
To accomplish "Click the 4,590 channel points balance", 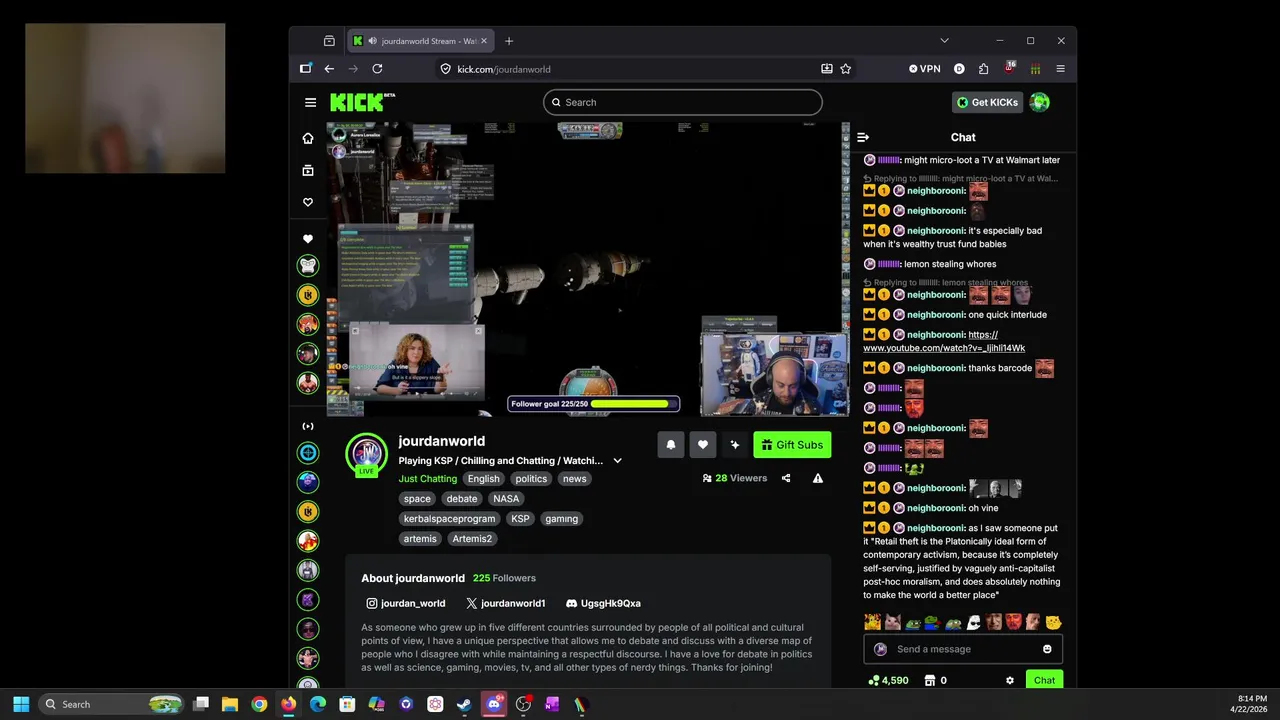I will coord(888,680).
